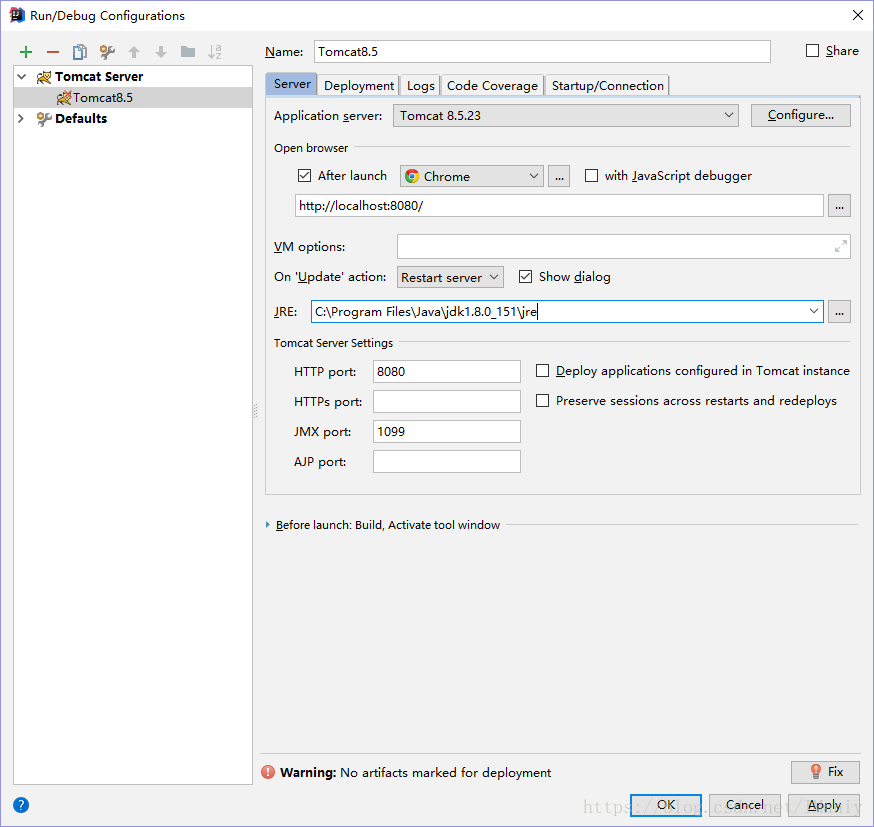
Task: Click ellipsis button beside URL field
Action: point(839,206)
